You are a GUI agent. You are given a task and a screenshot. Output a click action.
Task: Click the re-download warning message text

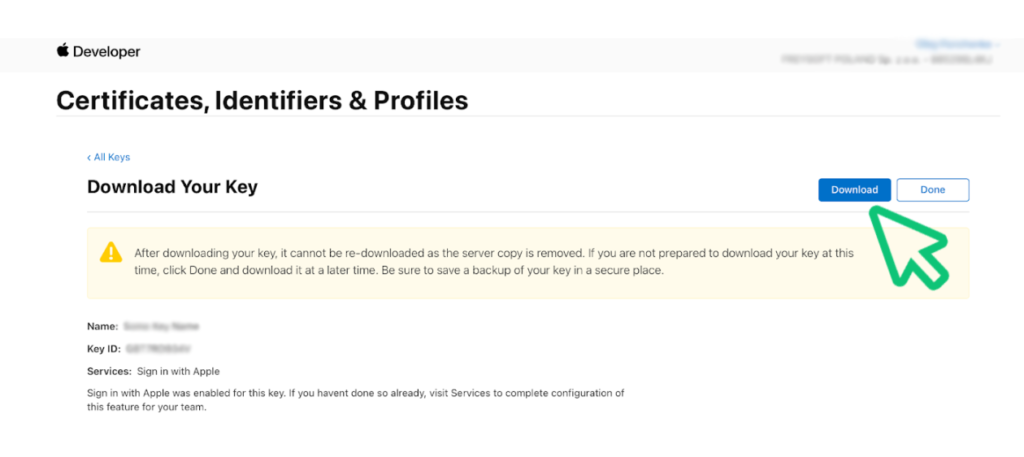[x=493, y=262]
